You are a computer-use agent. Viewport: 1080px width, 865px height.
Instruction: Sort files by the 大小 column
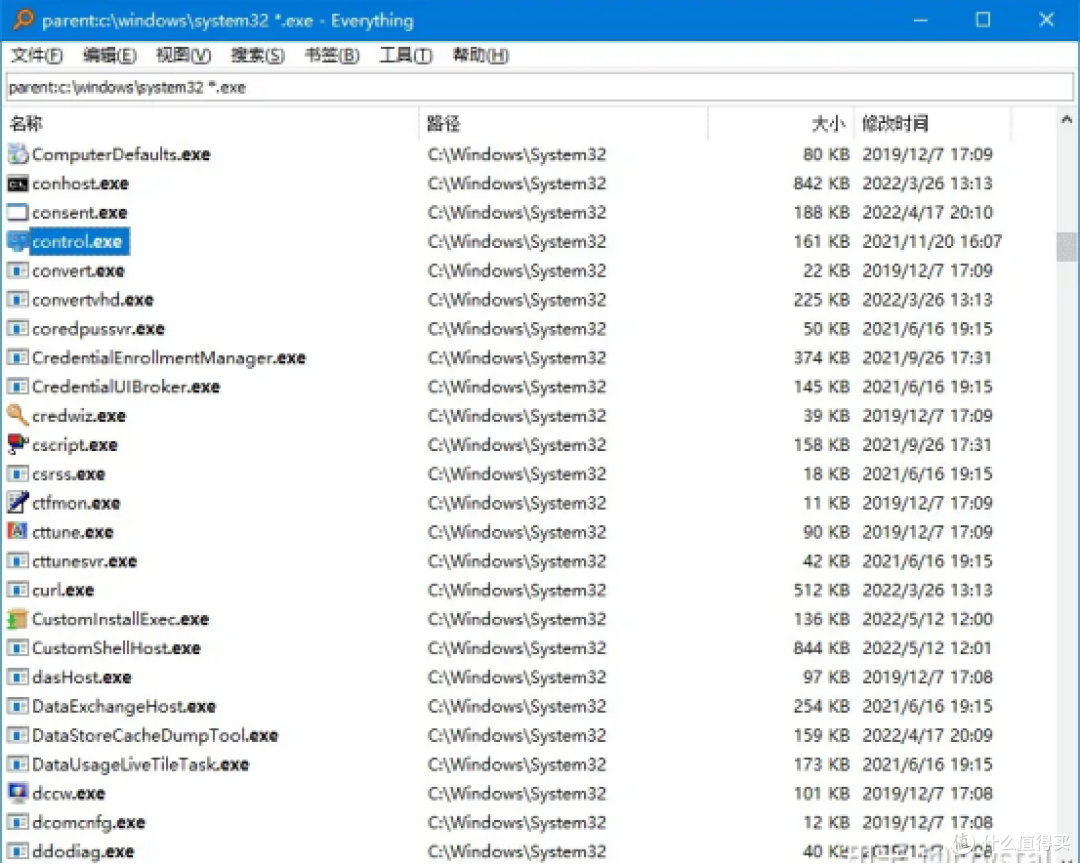point(825,123)
